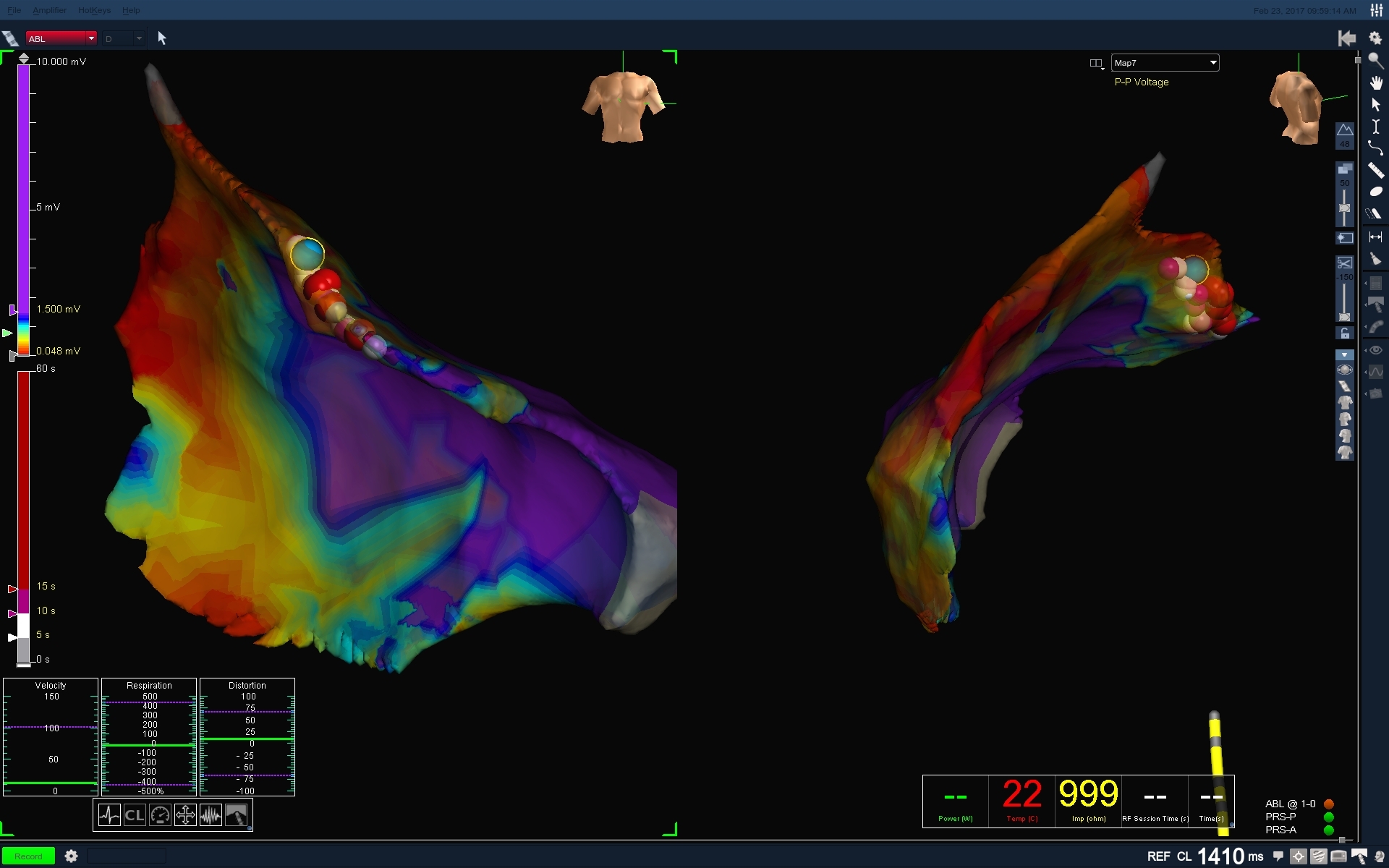
Task: Toggle the clipping plane lock icon
Action: (1344, 333)
